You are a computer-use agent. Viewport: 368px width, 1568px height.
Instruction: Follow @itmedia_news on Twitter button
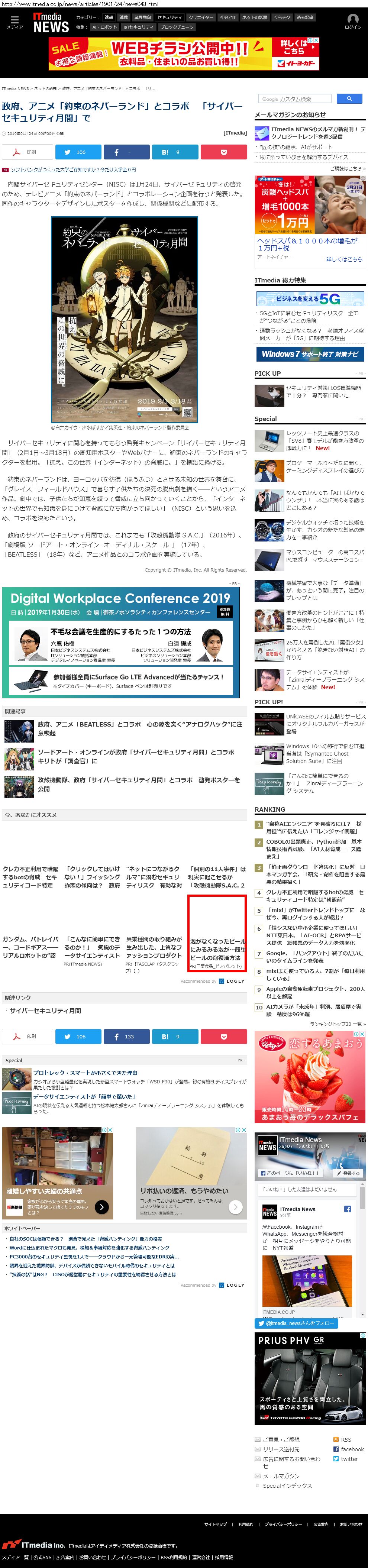(x=296, y=1323)
